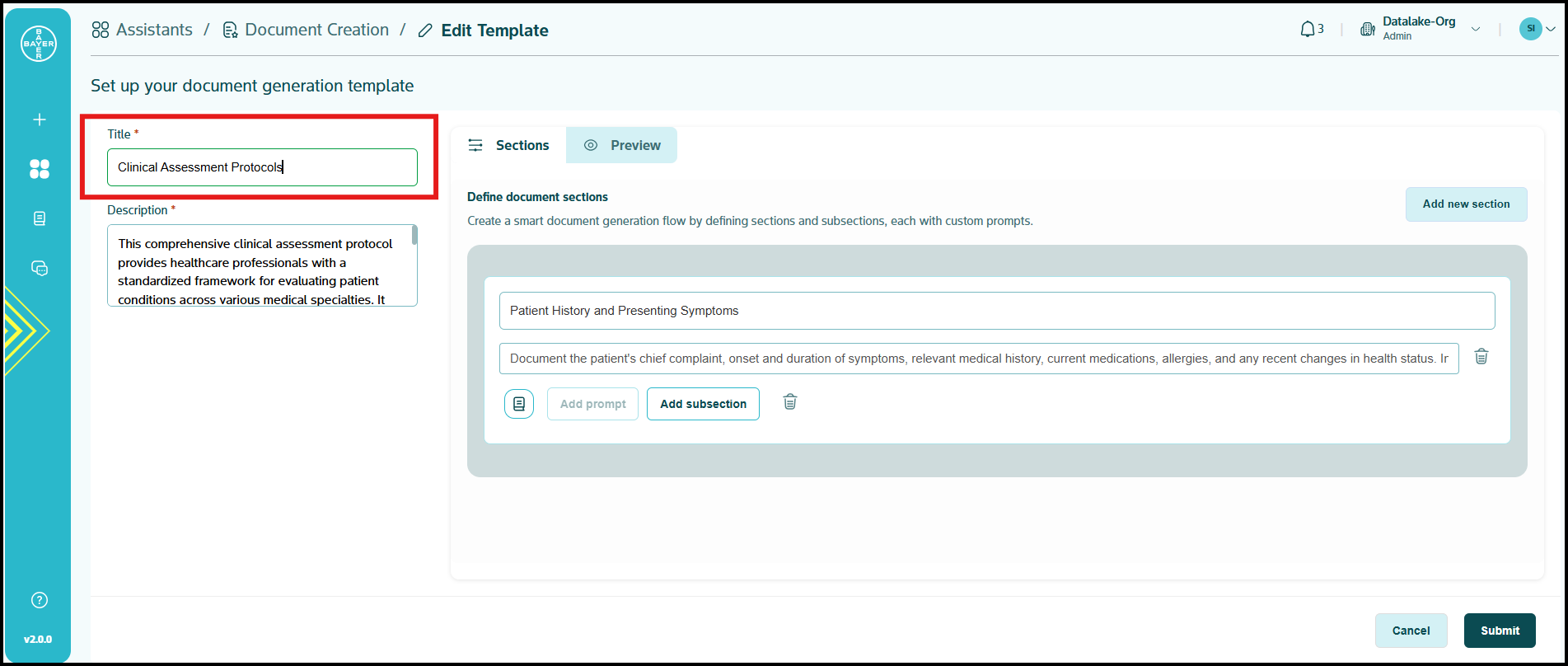The image size is (1568, 666).
Task: Submit the template with Submit button
Action: pyautogui.click(x=1500, y=631)
